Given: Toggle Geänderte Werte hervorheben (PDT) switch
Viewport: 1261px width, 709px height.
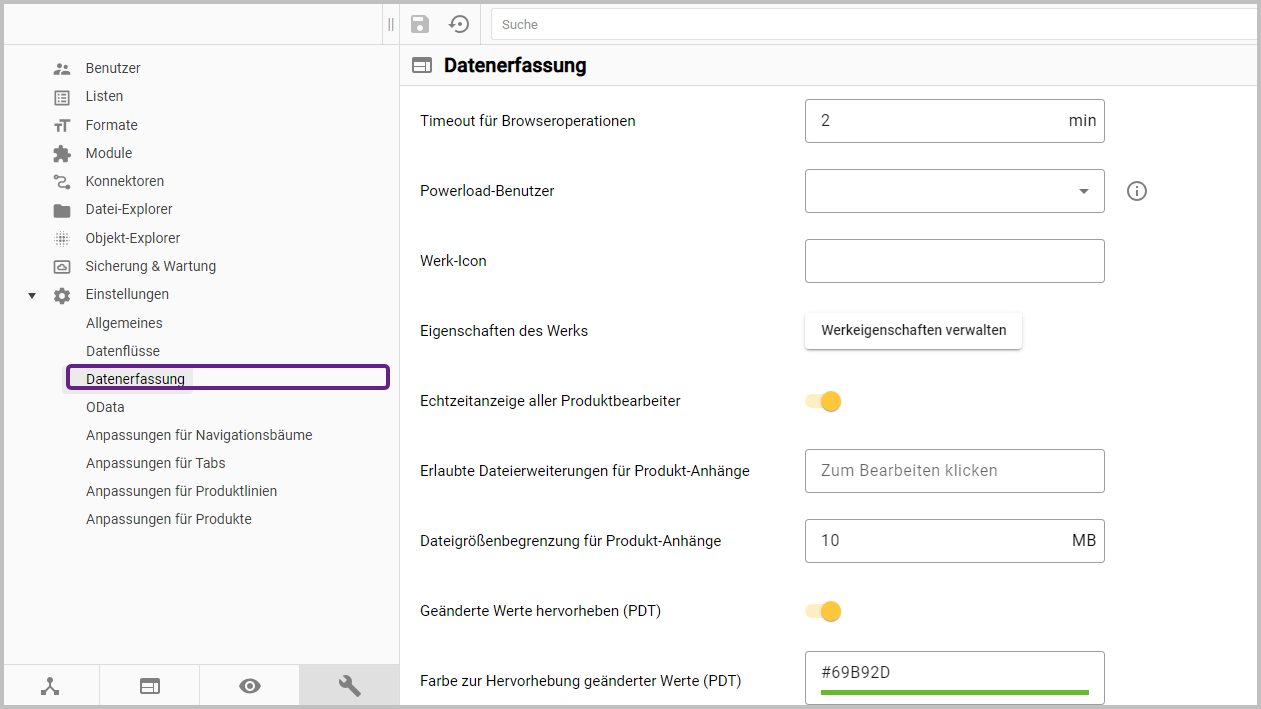Looking at the screenshot, I should coord(823,611).
